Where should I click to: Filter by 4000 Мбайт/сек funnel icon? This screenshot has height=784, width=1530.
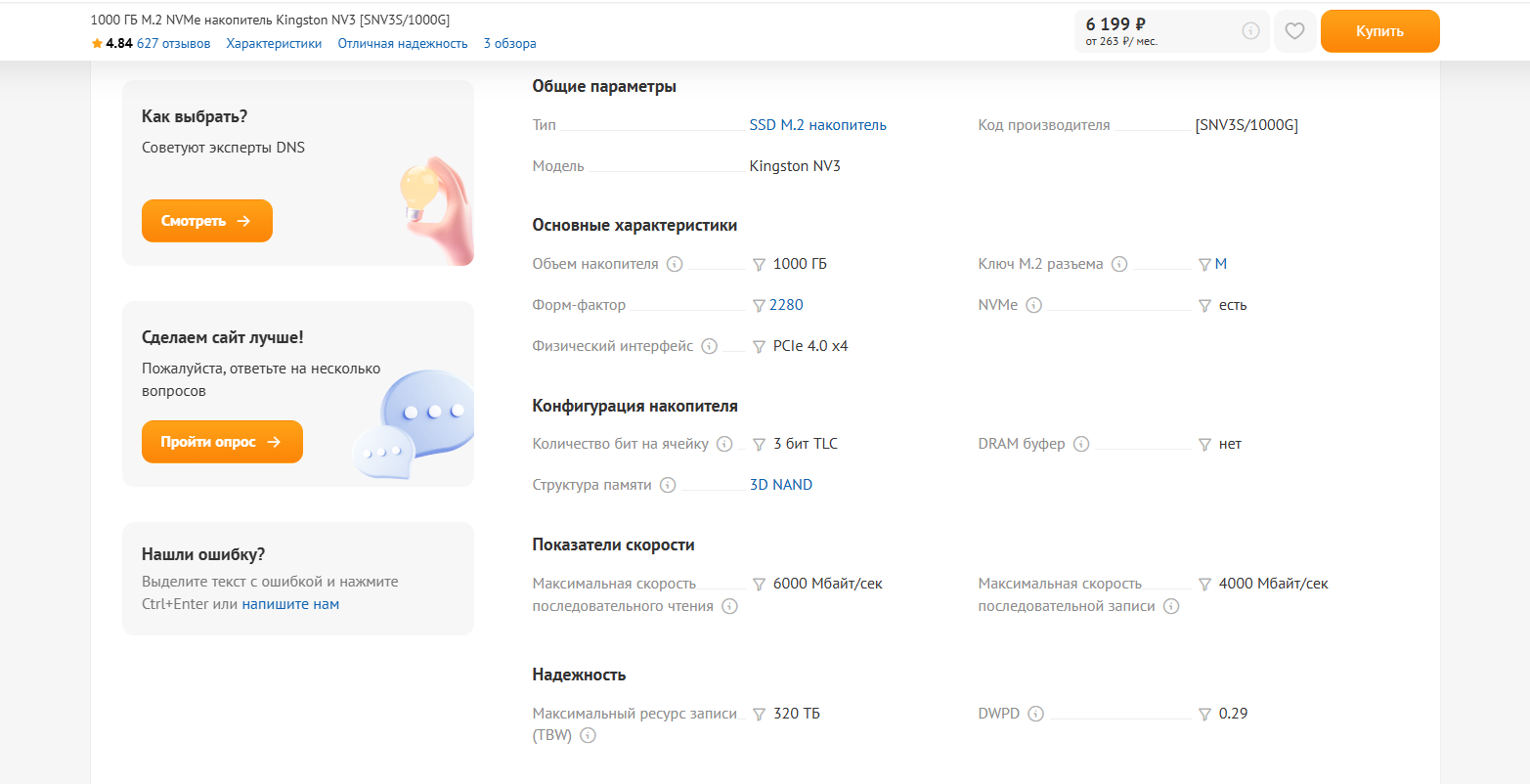(x=1204, y=585)
